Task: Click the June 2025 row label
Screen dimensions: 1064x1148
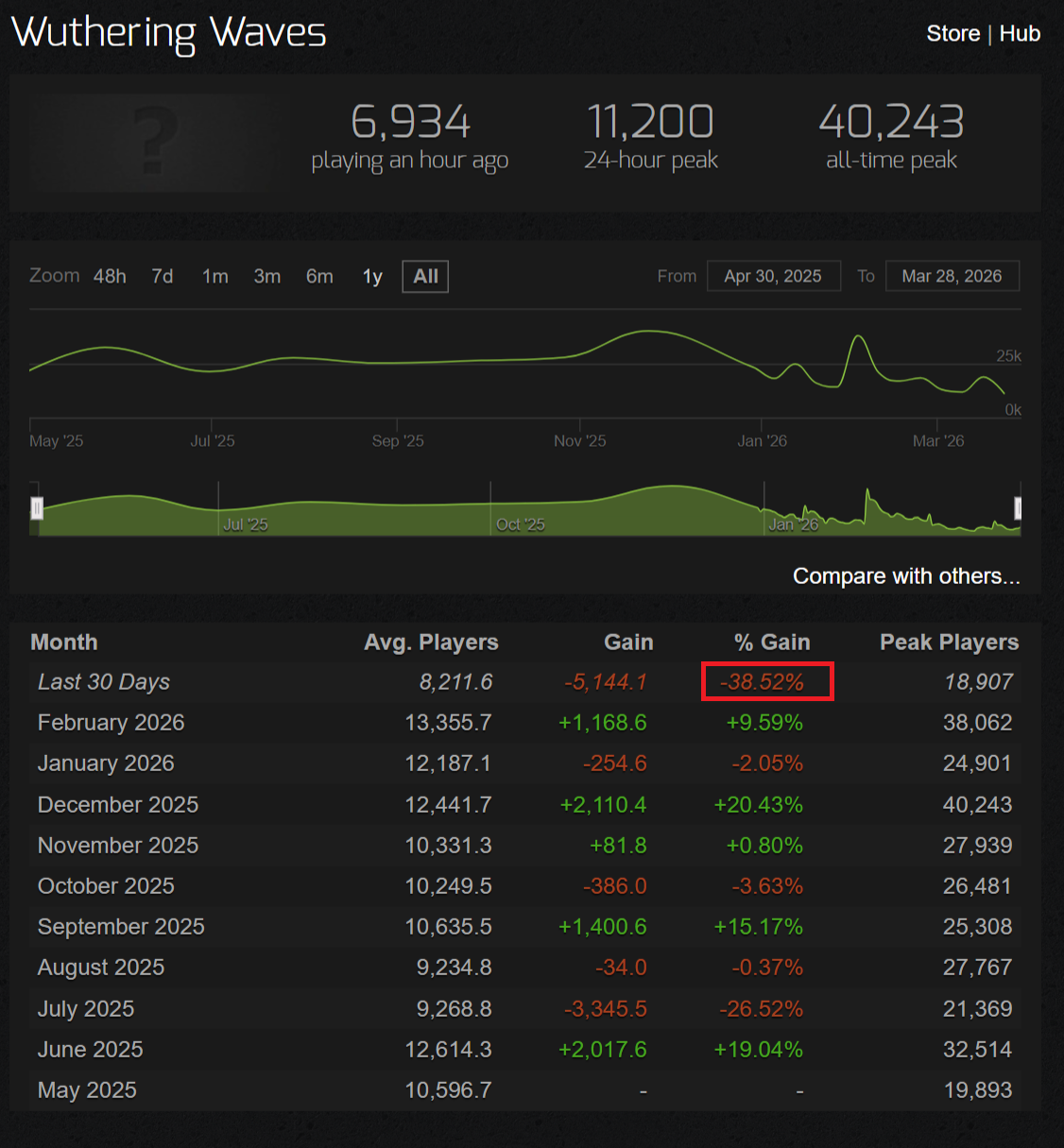Action: (90, 1050)
